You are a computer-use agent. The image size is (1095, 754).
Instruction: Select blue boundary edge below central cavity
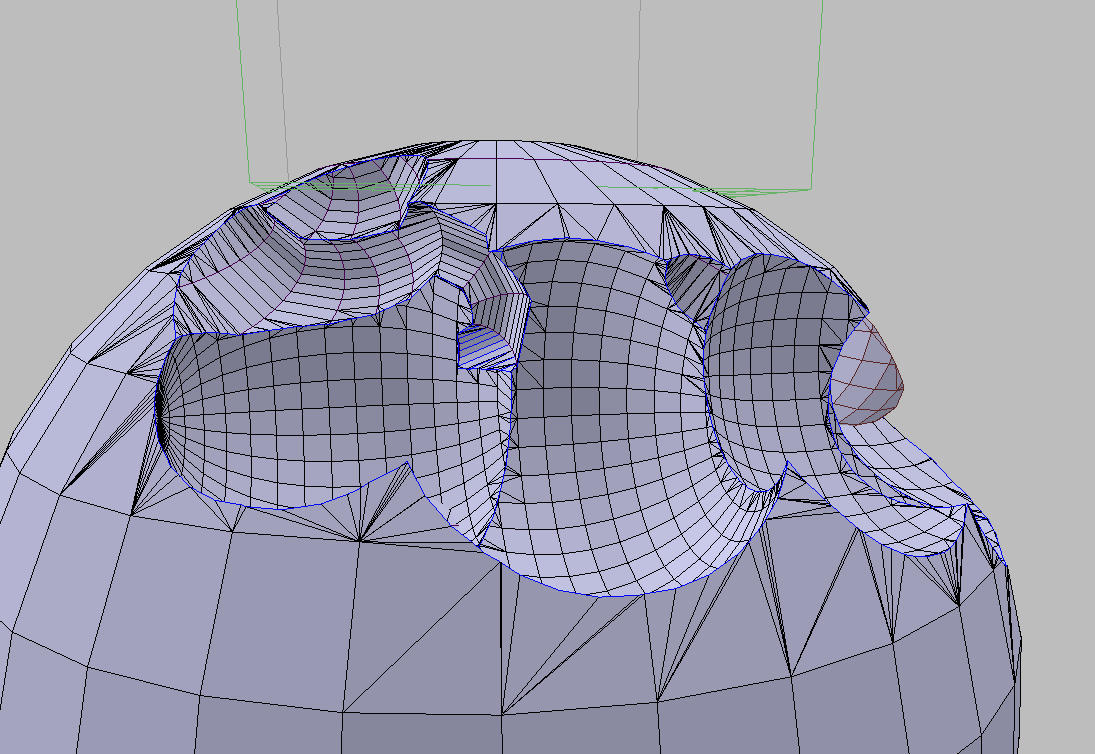610,596
